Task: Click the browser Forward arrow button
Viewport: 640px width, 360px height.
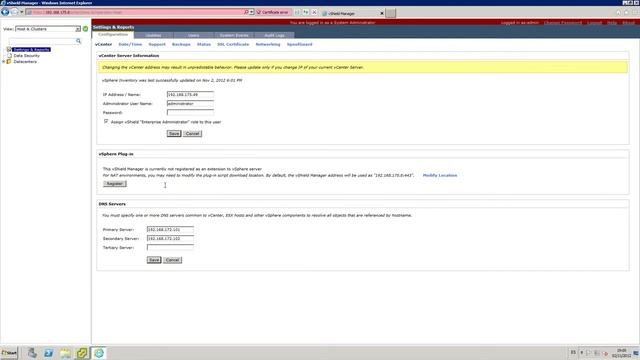Action: click(x=14, y=12)
